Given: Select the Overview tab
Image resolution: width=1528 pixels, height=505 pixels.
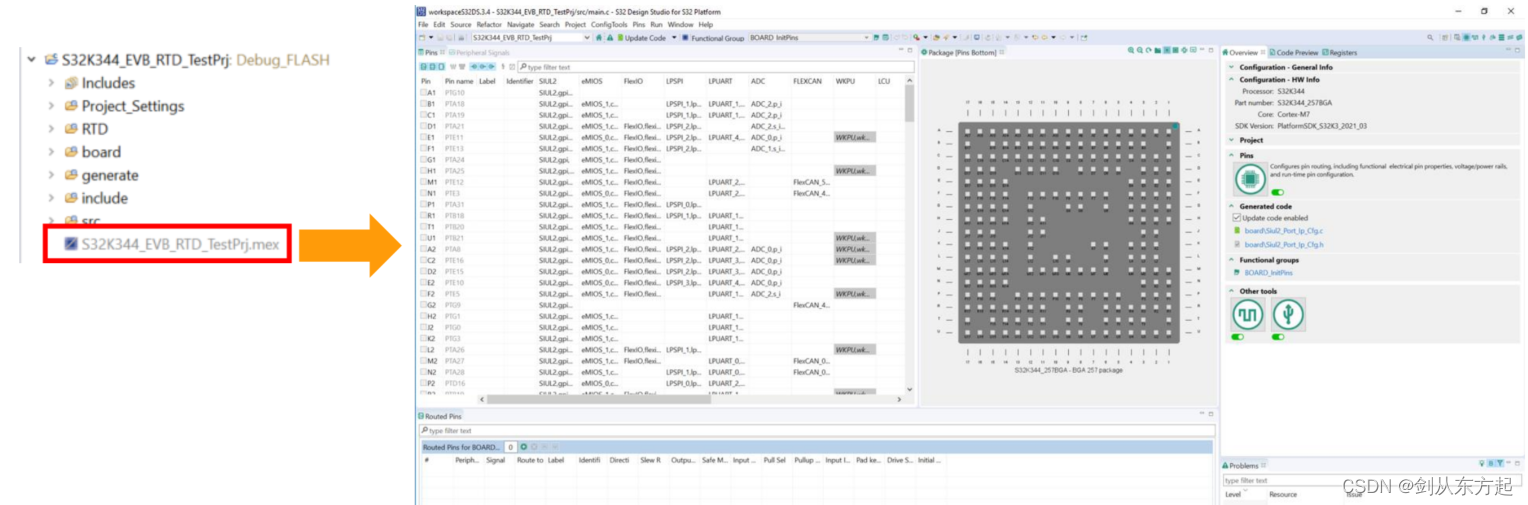Looking at the screenshot, I should point(1242,52).
